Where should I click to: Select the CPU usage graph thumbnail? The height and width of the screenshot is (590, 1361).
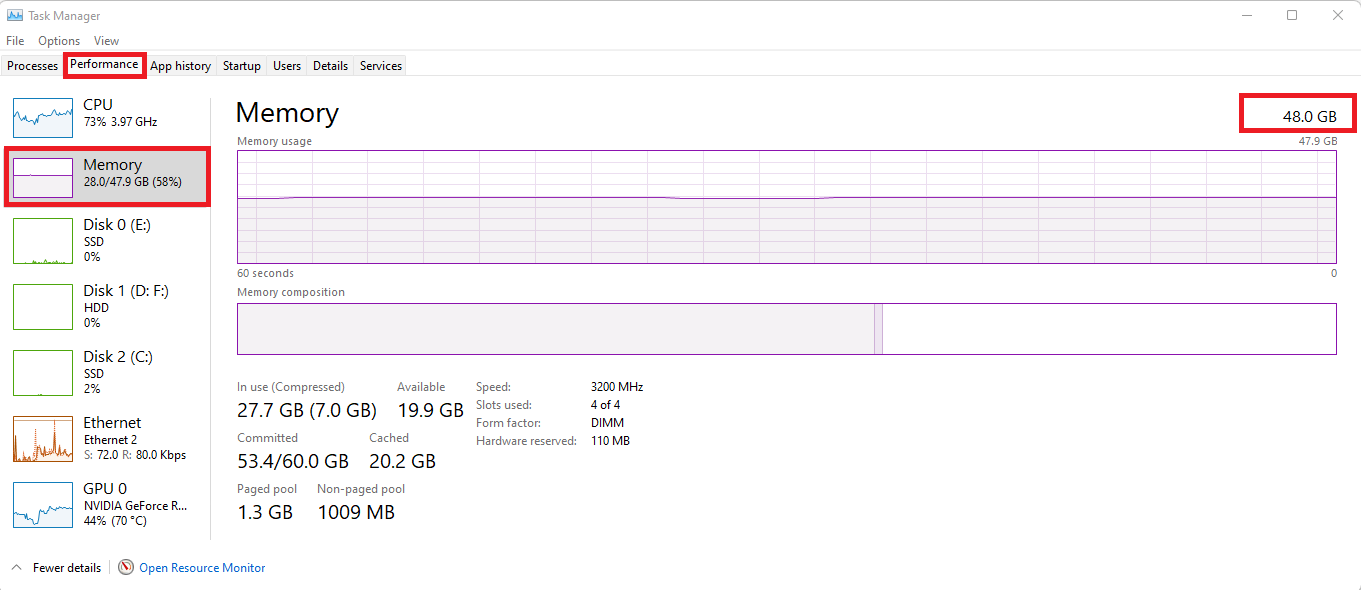[43, 118]
